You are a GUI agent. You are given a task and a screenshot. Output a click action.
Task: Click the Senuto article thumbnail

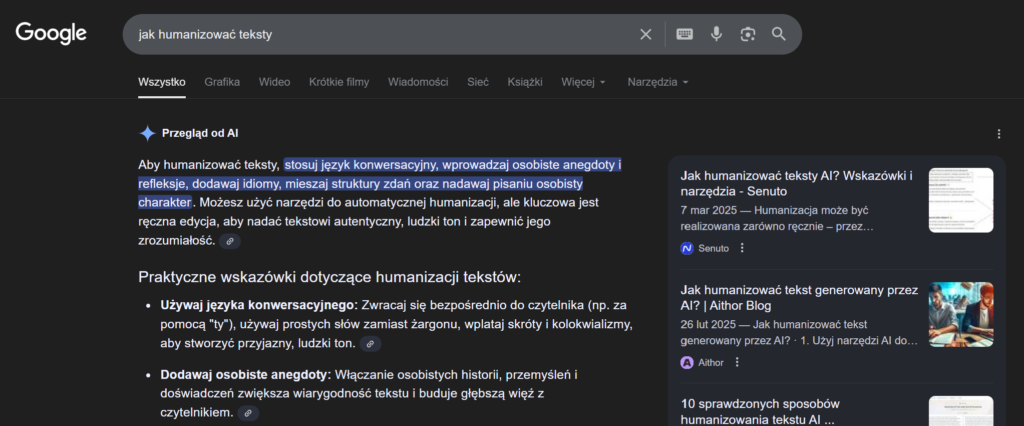pos(961,200)
